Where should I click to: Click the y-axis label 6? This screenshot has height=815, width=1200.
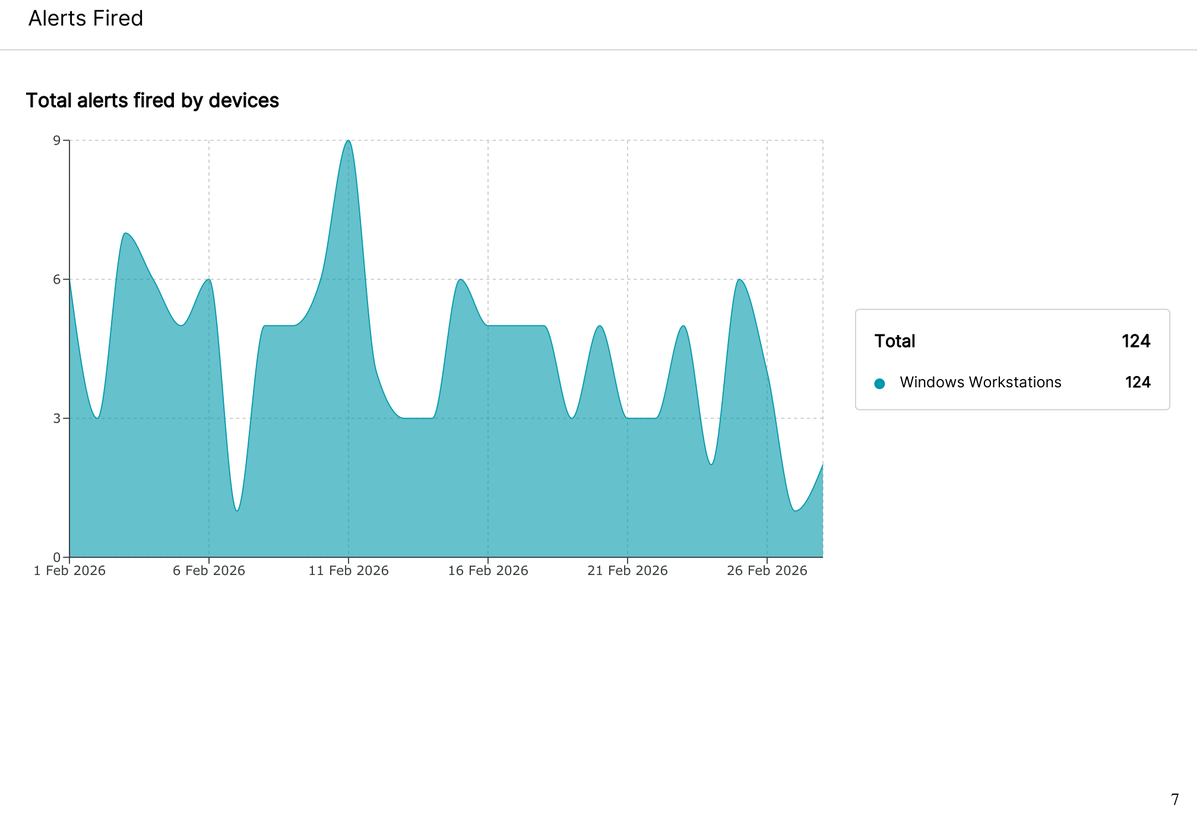[x=57, y=279]
